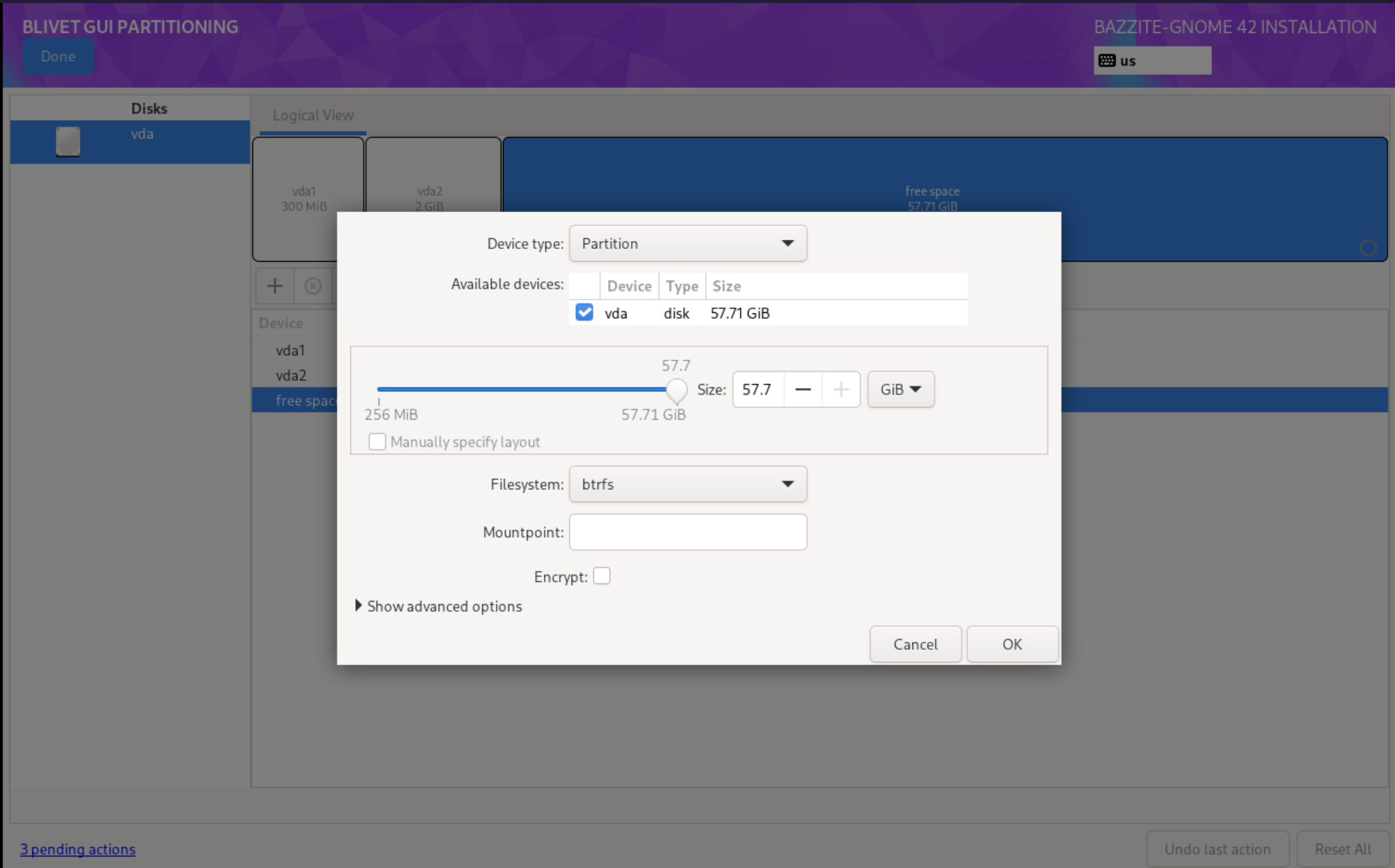Open the GiB unit dropdown
The image size is (1395, 868).
click(900, 389)
